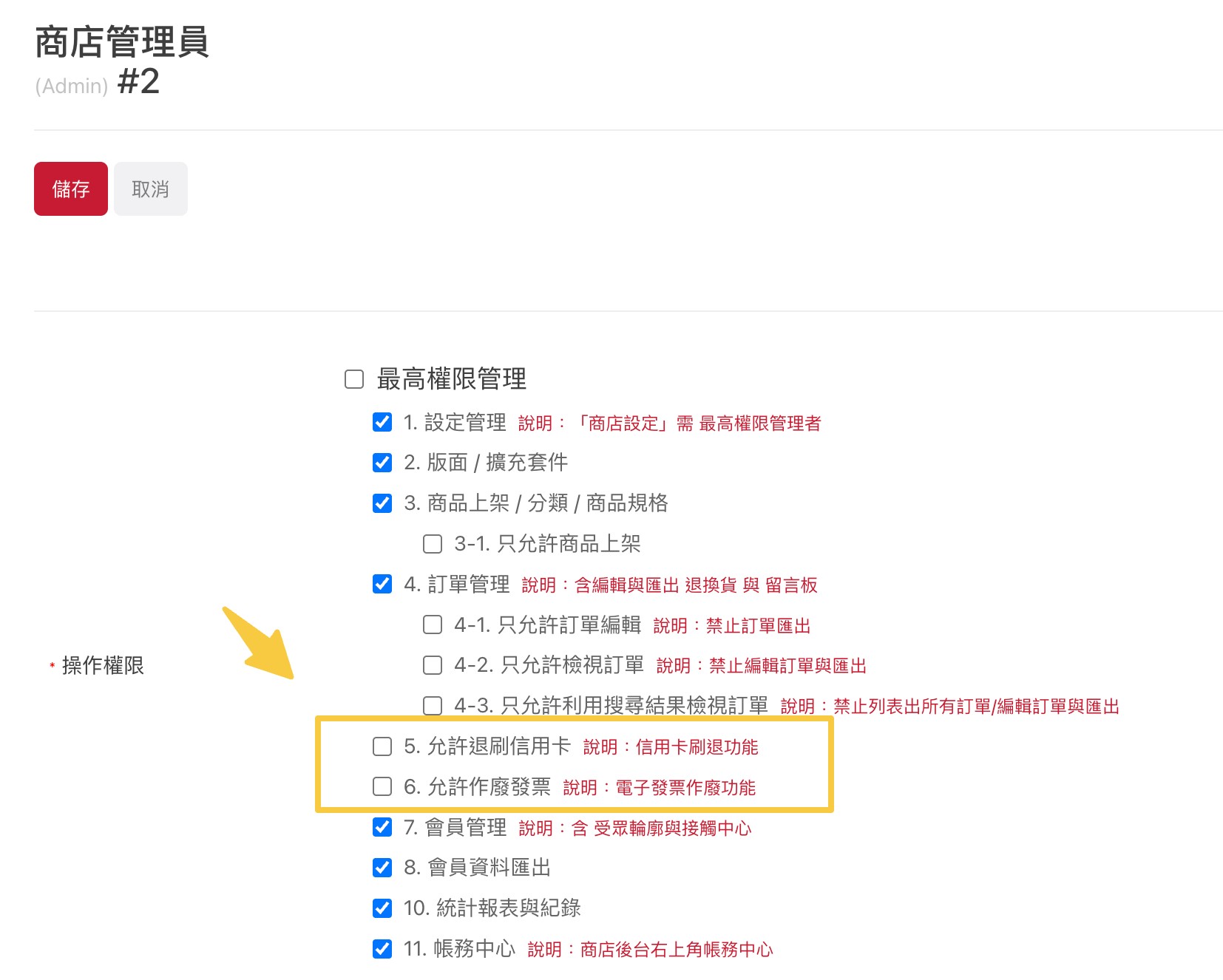This screenshot has height=980, width=1223.
Task: Uncheck 2. 版面 / 擴充套件 permission
Action: pos(382,463)
